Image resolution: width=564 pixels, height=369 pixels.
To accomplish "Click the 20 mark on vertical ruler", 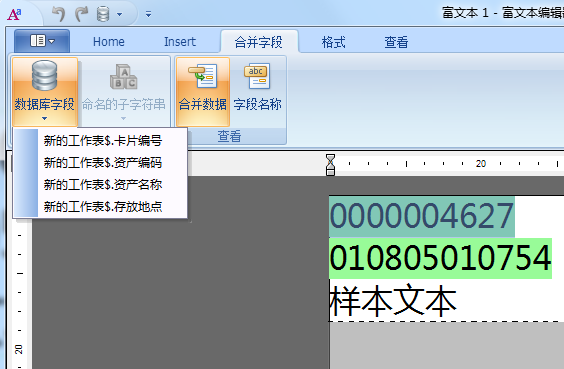I will pyautogui.click(x=19, y=349).
